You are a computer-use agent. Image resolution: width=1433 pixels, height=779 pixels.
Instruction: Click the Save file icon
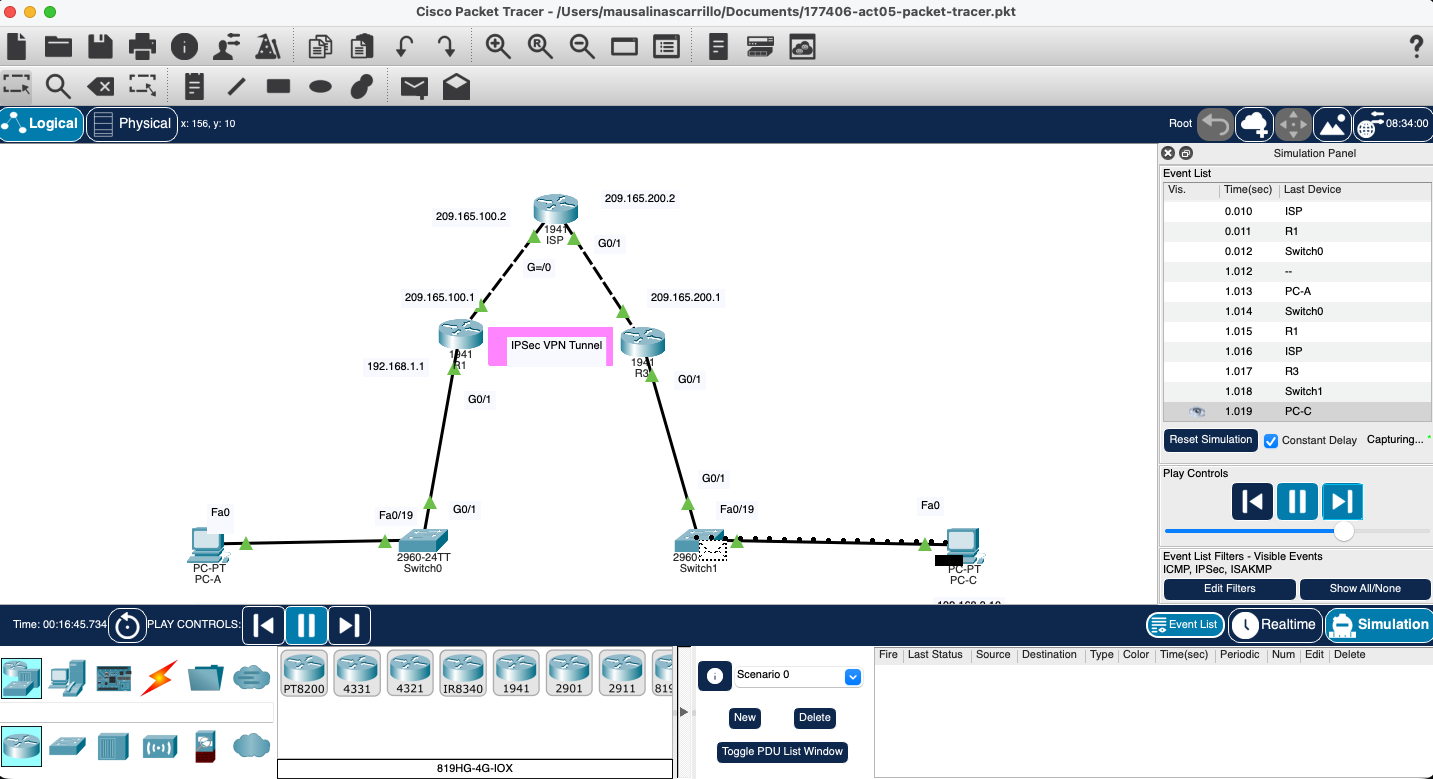click(100, 47)
